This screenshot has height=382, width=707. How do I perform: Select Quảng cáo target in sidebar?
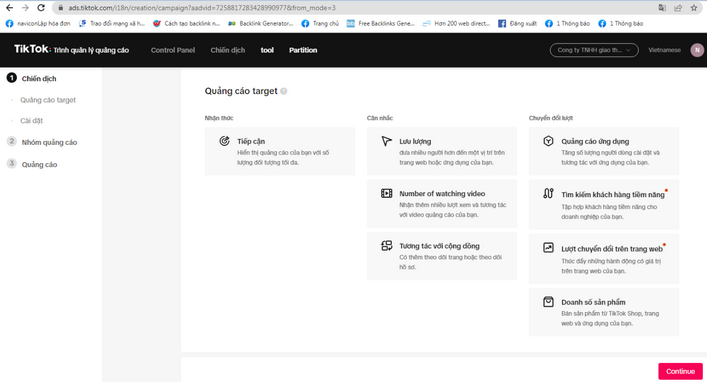48,100
